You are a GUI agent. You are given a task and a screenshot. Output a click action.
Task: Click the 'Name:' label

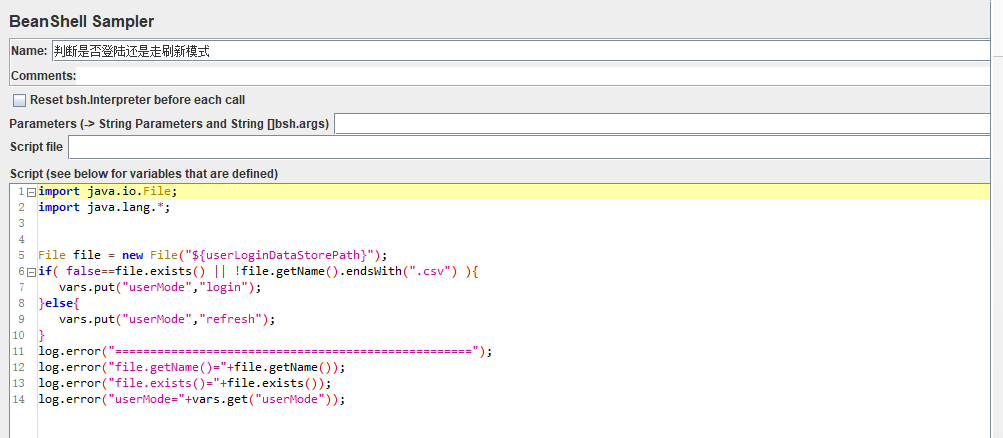tap(29, 51)
